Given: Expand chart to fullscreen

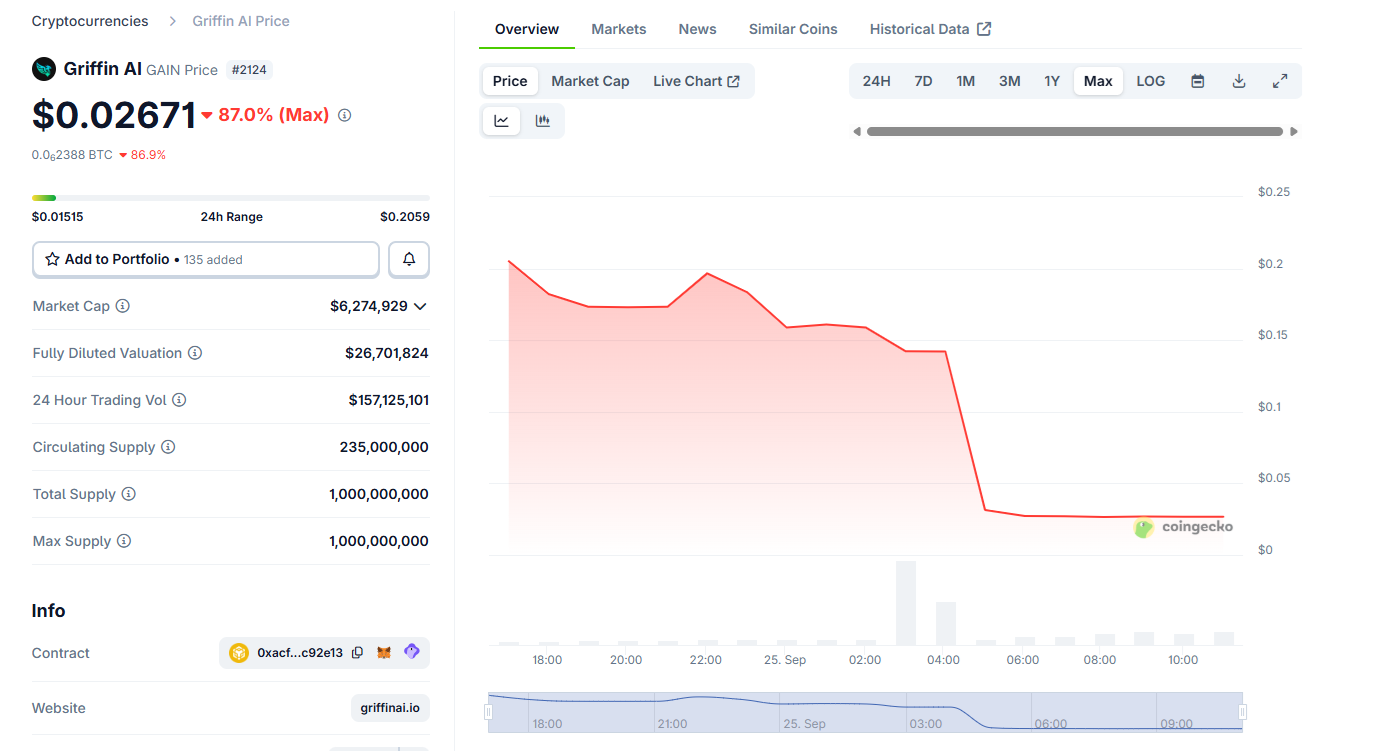Looking at the screenshot, I should coord(1280,81).
